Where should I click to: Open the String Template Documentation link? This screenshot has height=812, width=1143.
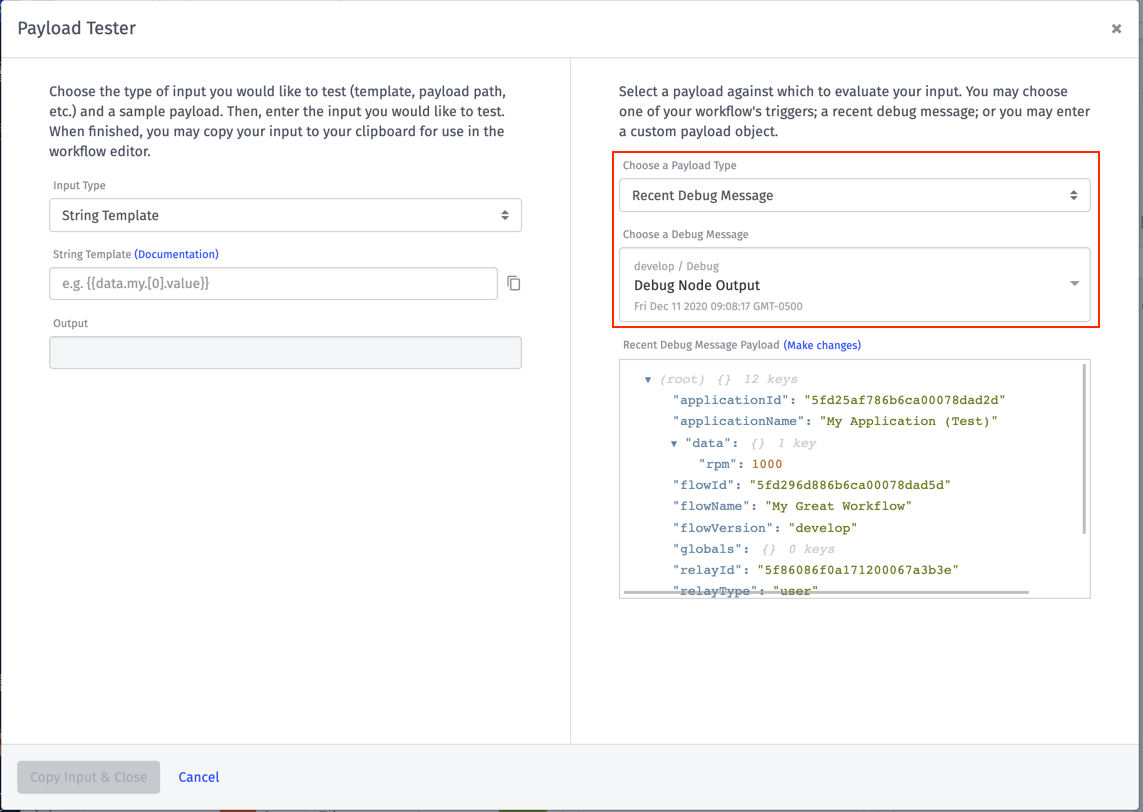point(176,254)
